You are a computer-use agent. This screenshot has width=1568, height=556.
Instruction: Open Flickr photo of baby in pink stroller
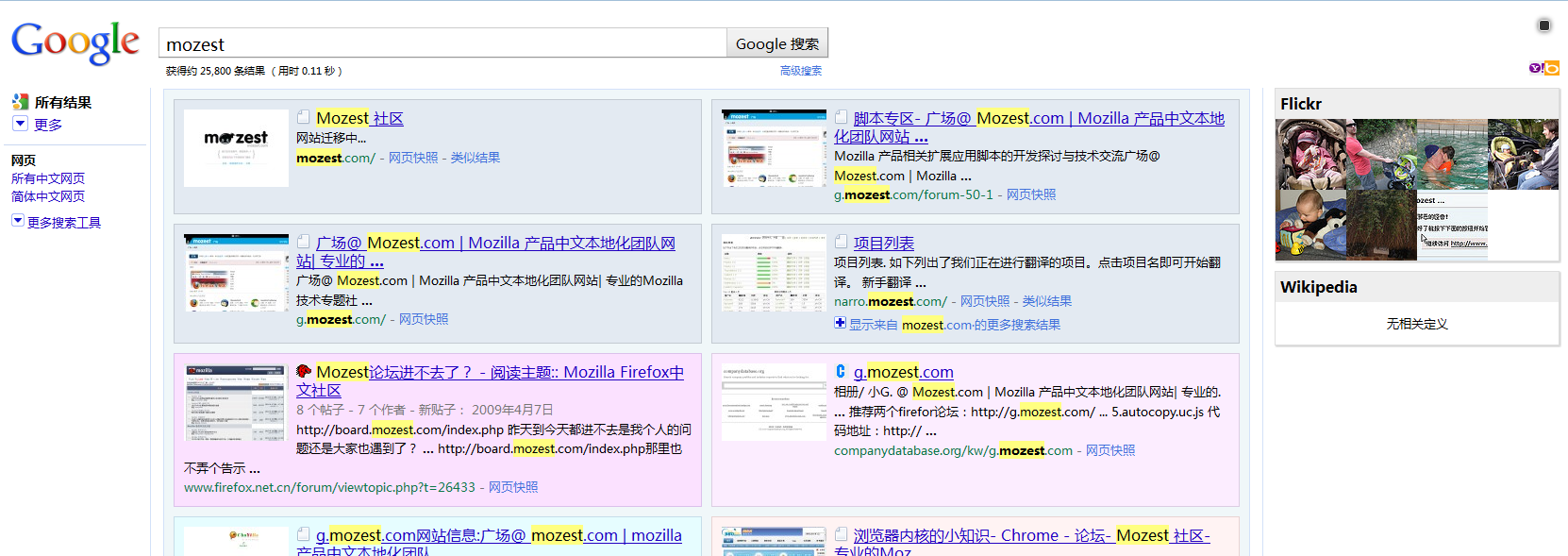1310,155
